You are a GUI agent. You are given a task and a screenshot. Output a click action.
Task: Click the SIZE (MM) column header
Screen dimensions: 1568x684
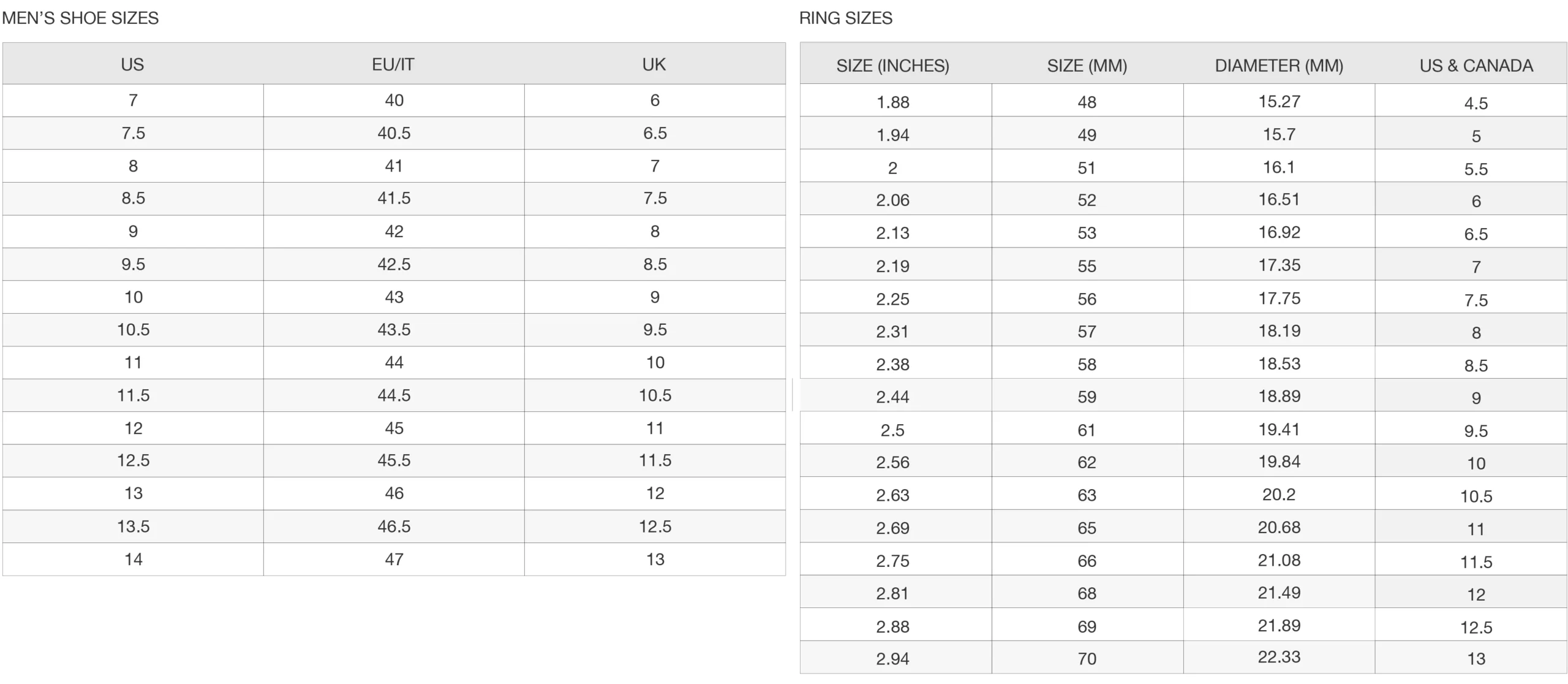coord(1087,66)
